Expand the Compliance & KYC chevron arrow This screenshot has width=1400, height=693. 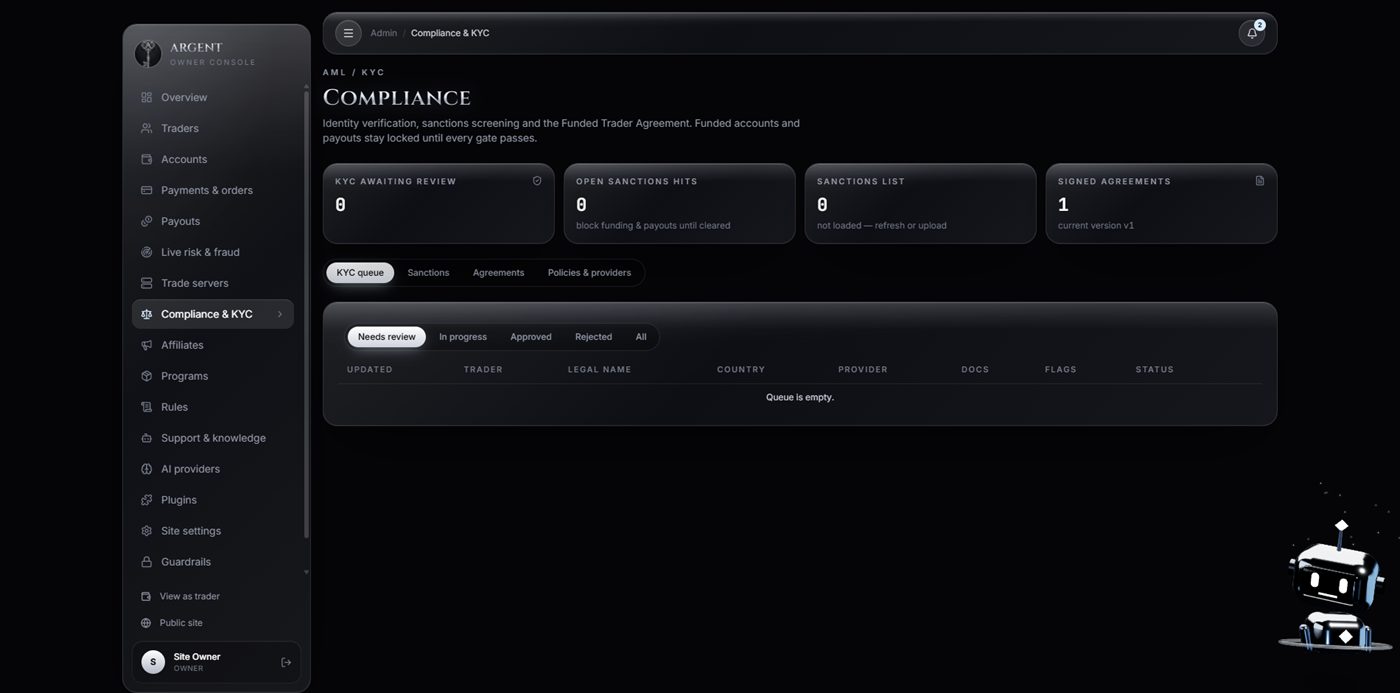coord(279,314)
